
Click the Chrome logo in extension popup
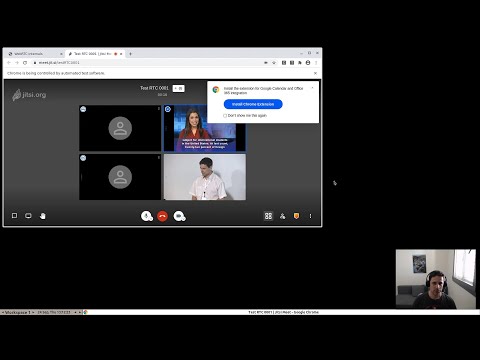point(216,89)
